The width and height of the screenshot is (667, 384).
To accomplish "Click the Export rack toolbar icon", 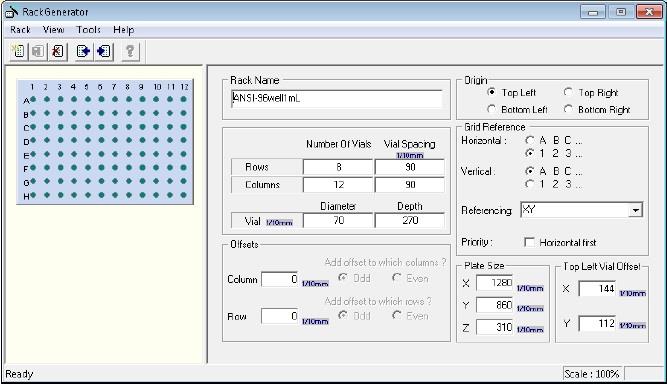I will (84, 51).
